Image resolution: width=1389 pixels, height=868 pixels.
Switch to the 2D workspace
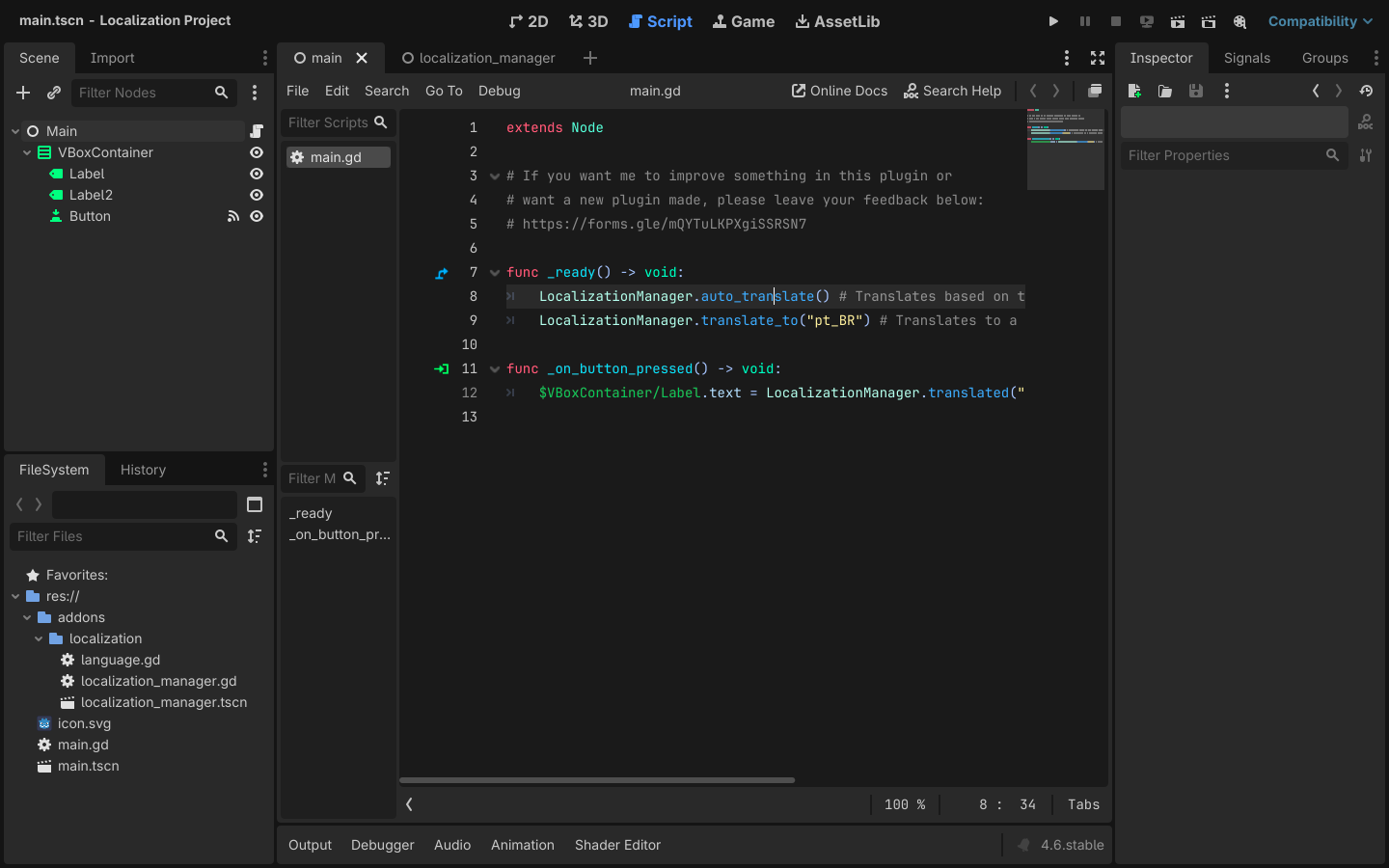(x=529, y=21)
